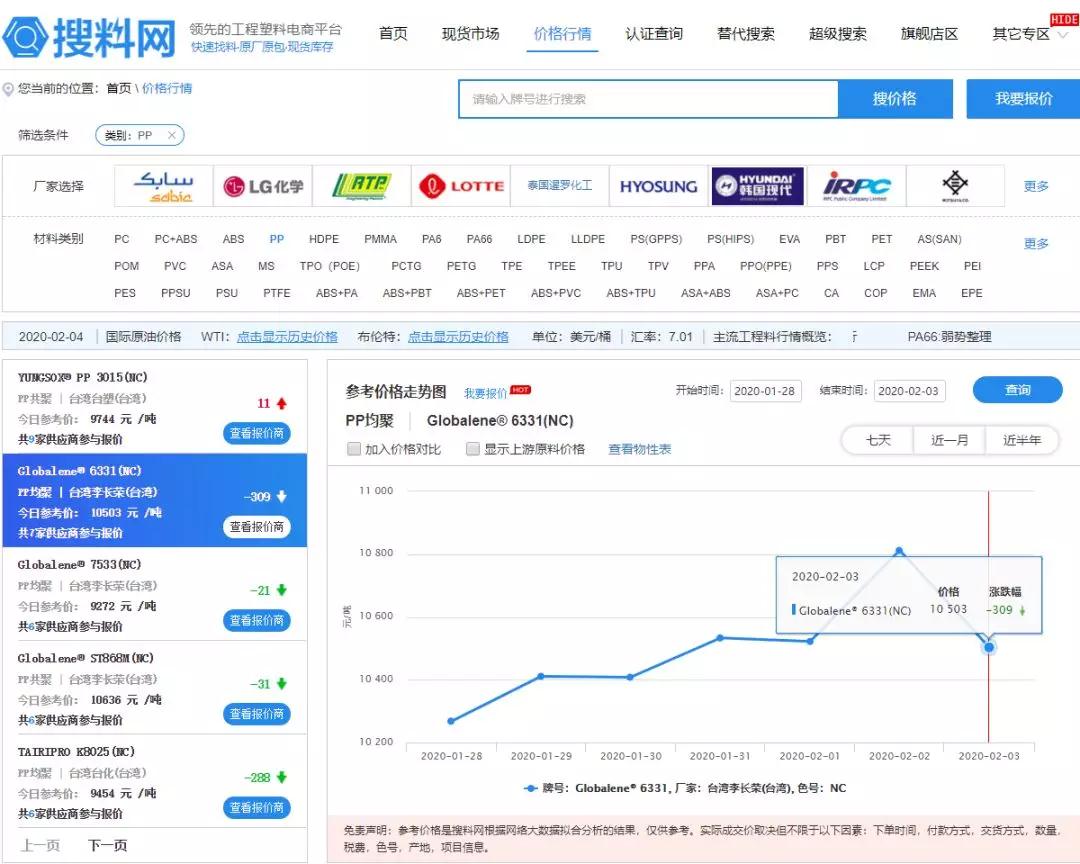
Task: Go to the 现货市场 nav tab
Action: click(470, 34)
